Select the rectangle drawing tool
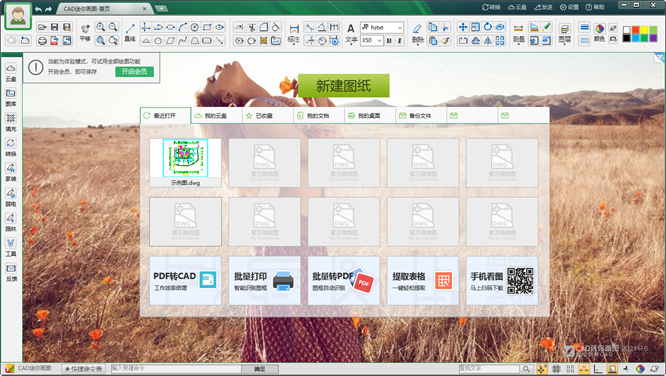The height and width of the screenshot is (376, 666). coord(207,27)
